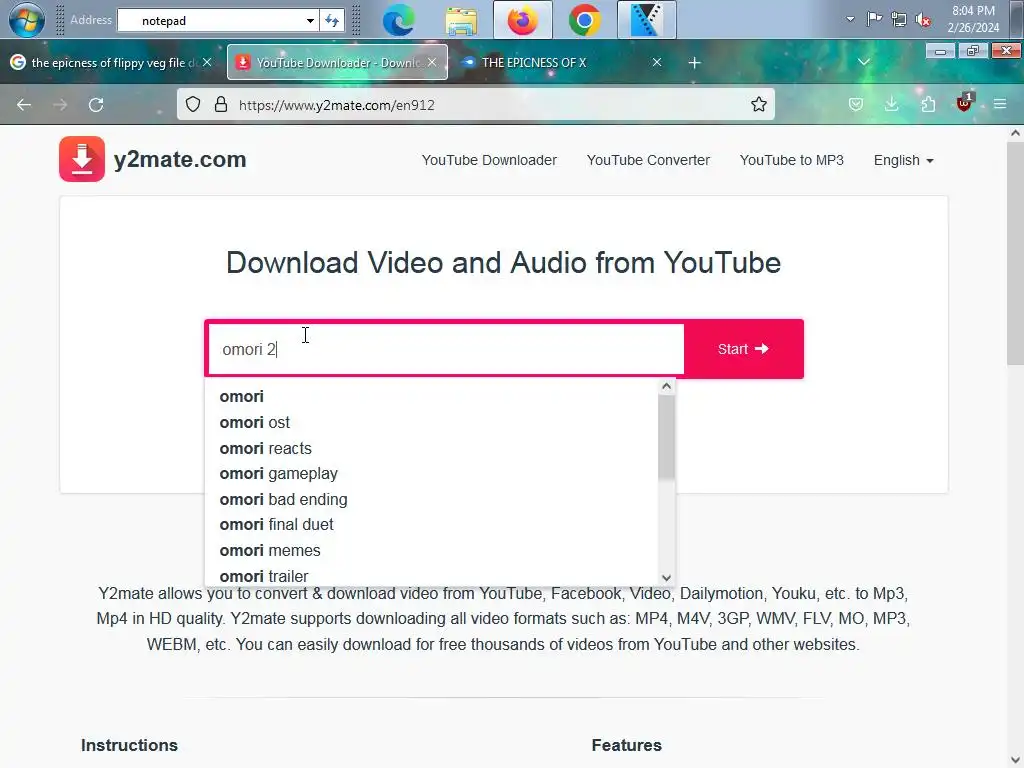Pick the 'omori gameplay' suggestion
Image resolution: width=1024 pixels, height=768 pixels.
click(x=431, y=473)
